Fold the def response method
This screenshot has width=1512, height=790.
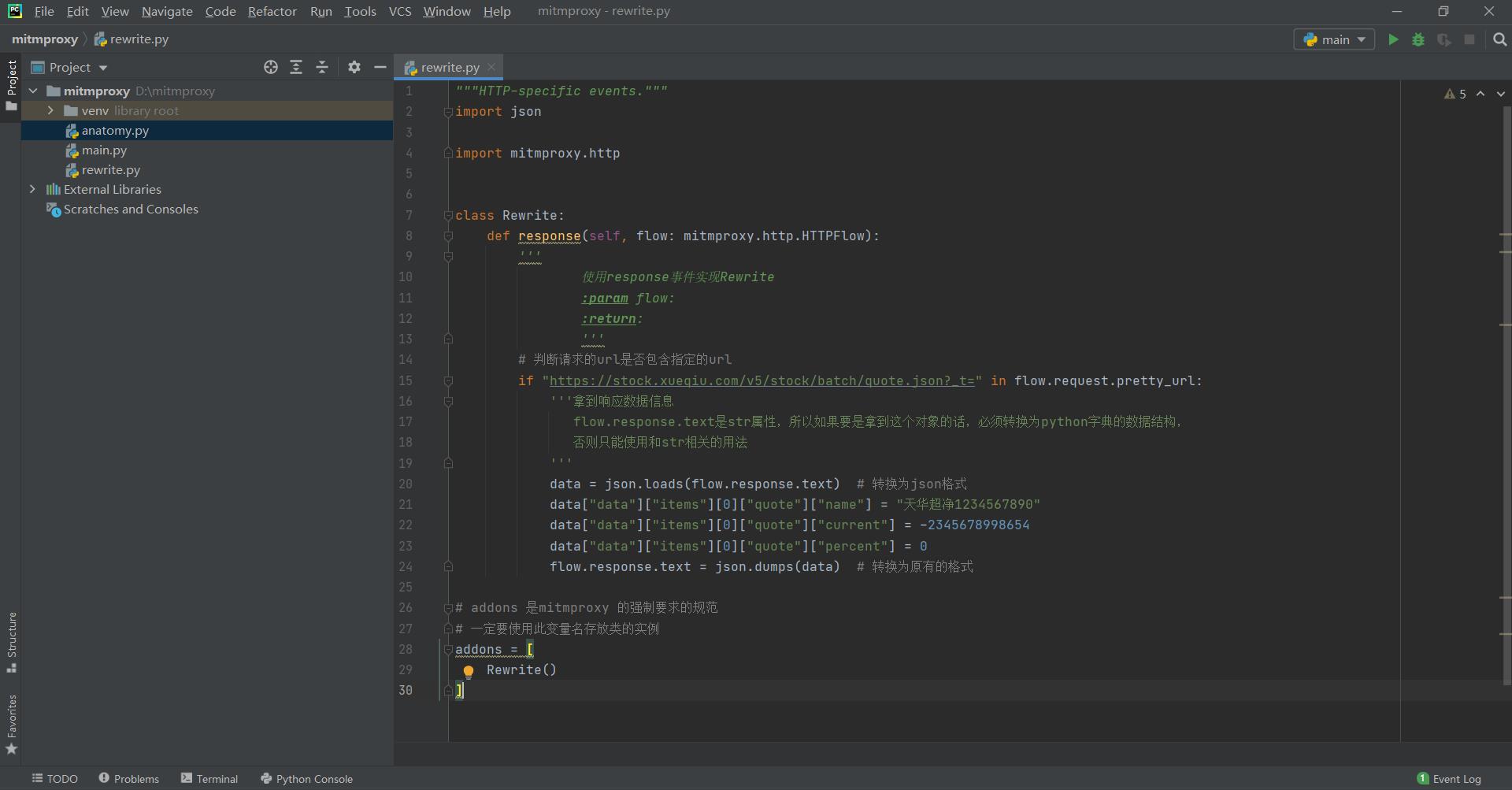point(448,236)
